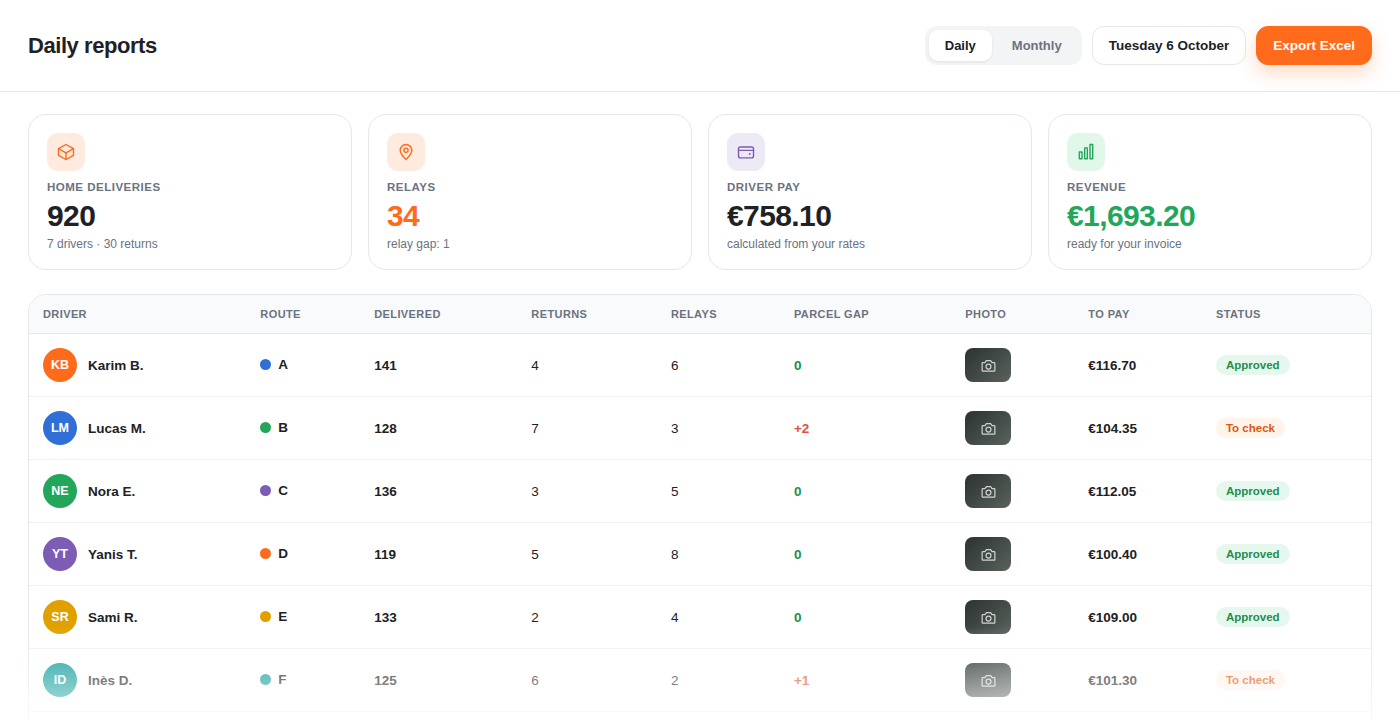This screenshot has height=720, width=1400.
Task: Click Lucas M.'s parcel gap +2
Action: tap(801, 428)
